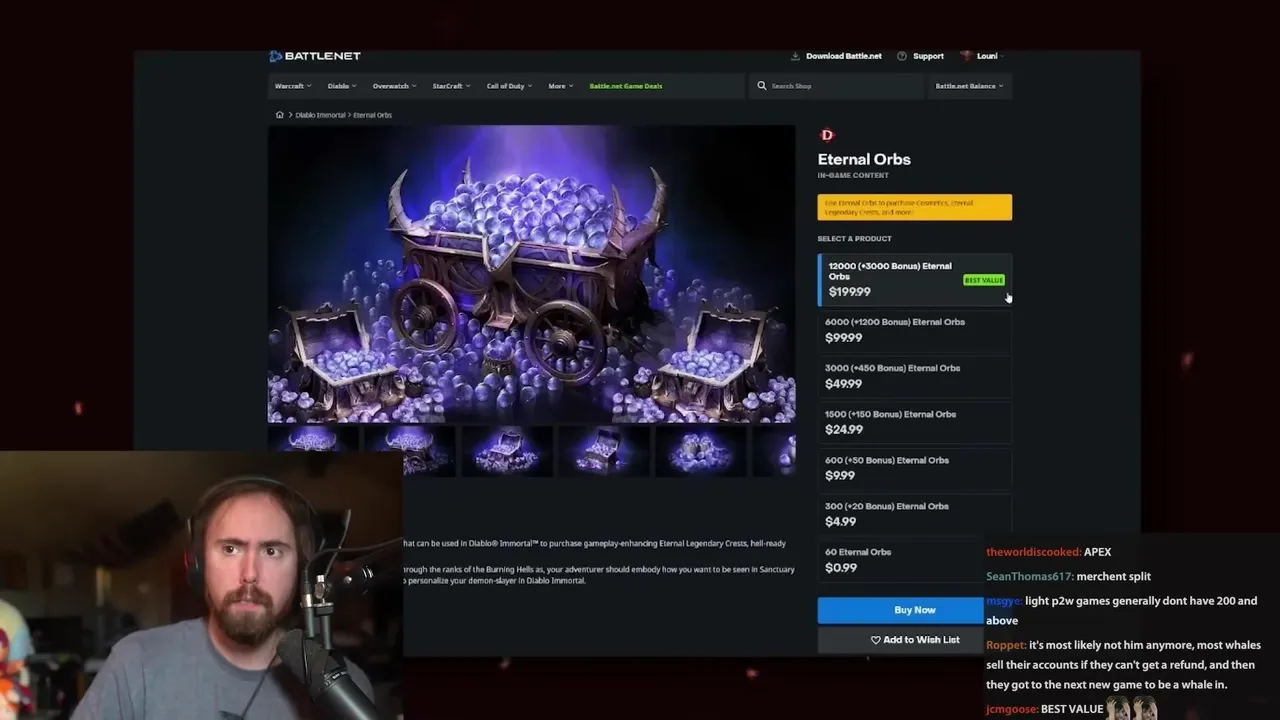Click jcmgoose's BEST VALUE chat message
Viewport: 1280px width, 720px height.
pyautogui.click(x=1072, y=709)
